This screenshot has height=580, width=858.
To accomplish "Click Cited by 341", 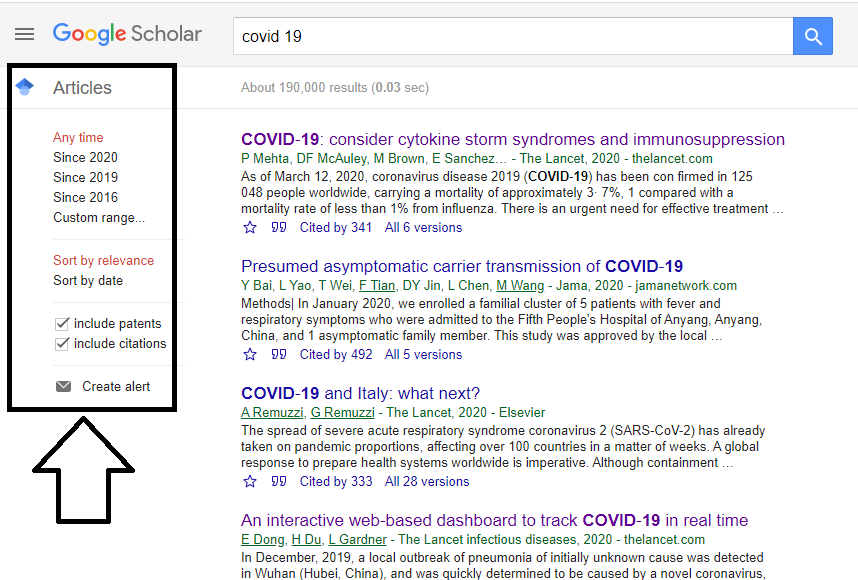I will pos(336,228).
